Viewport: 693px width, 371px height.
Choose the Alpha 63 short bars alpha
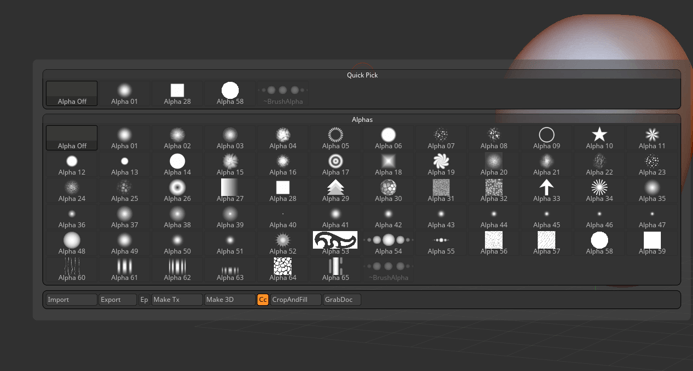click(x=230, y=270)
